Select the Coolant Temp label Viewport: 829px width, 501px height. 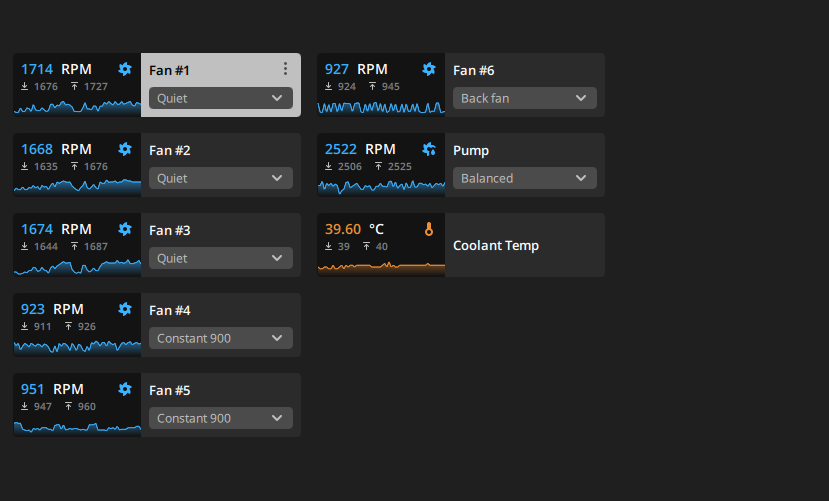pos(496,245)
